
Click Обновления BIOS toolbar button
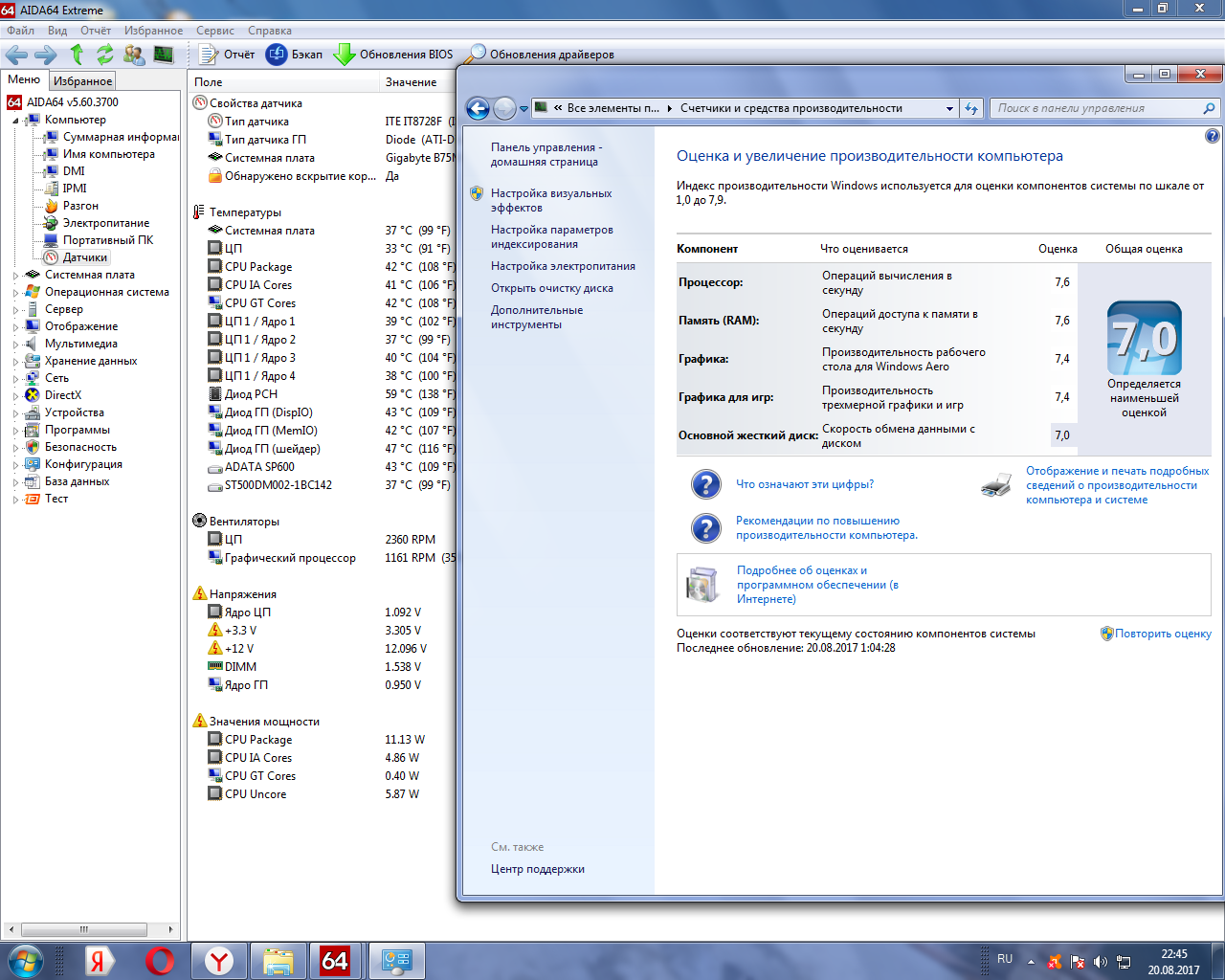pyautogui.click(x=393, y=55)
